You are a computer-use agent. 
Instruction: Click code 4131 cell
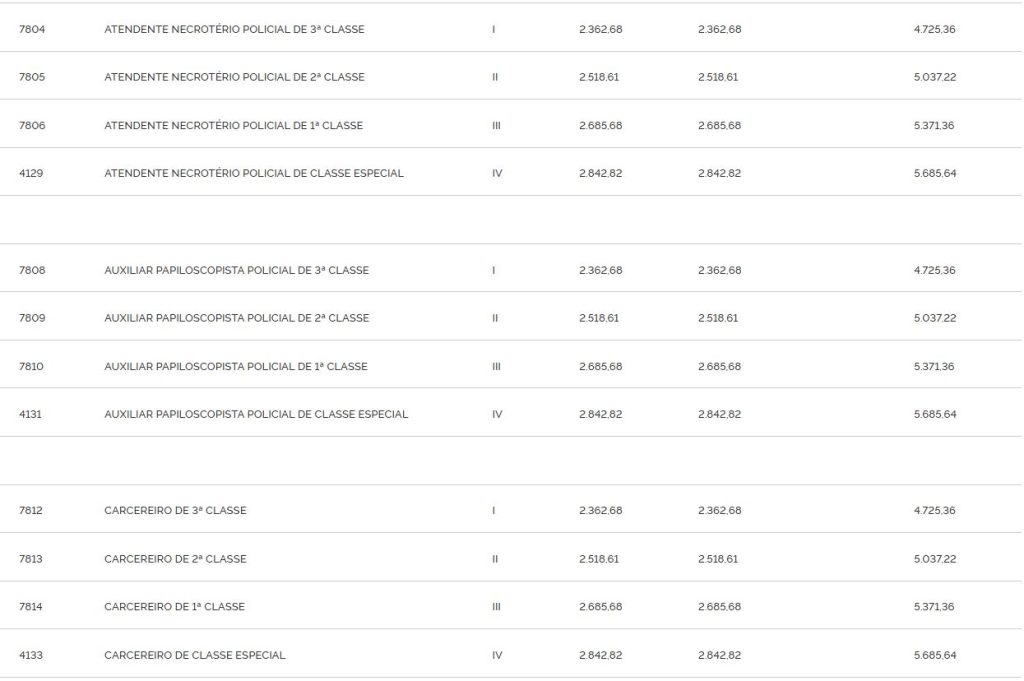[32, 414]
